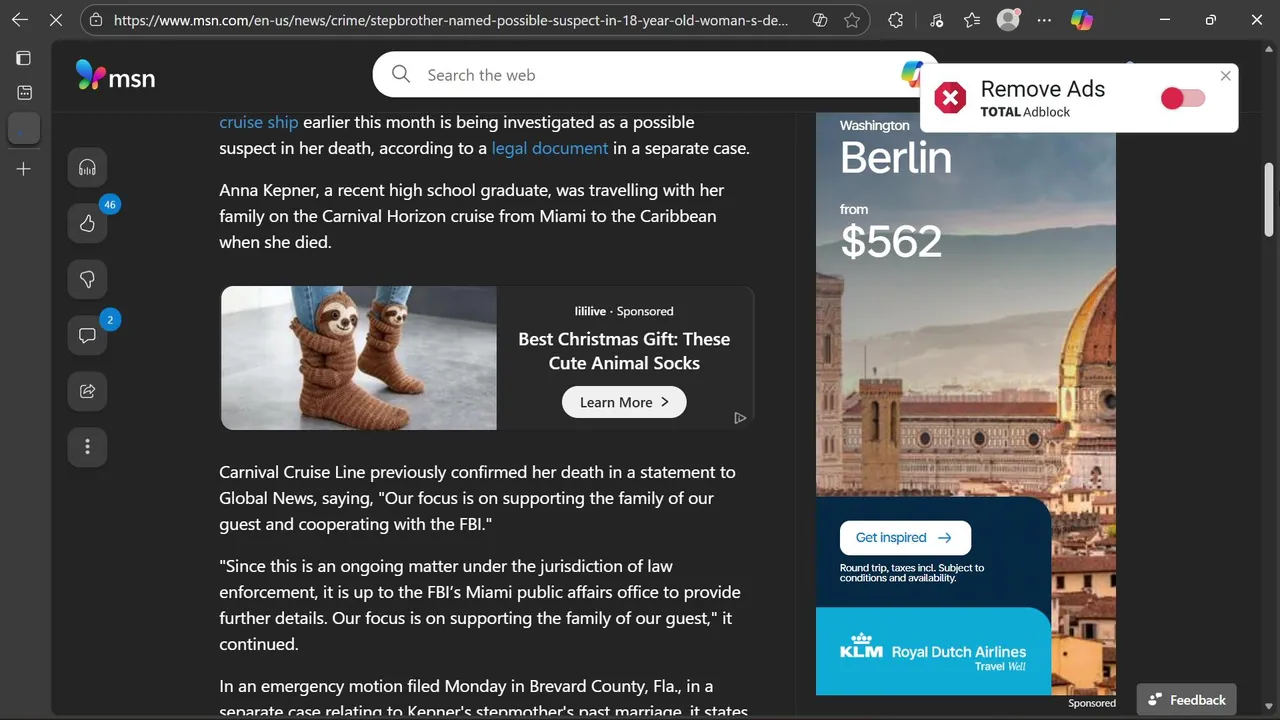Add this page to favorites star

(x=852, y=20)
